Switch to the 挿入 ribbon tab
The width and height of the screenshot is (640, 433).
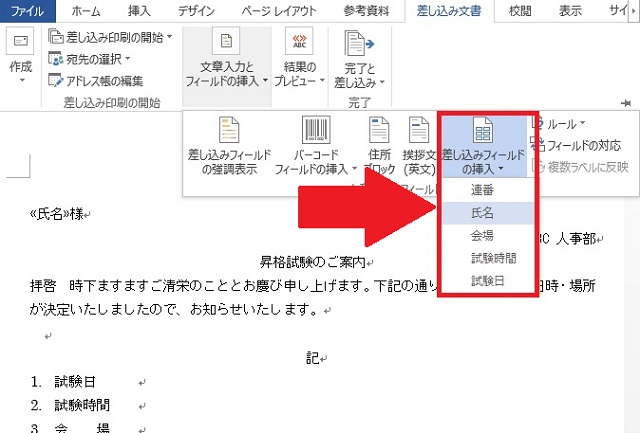tap(140, 11)
